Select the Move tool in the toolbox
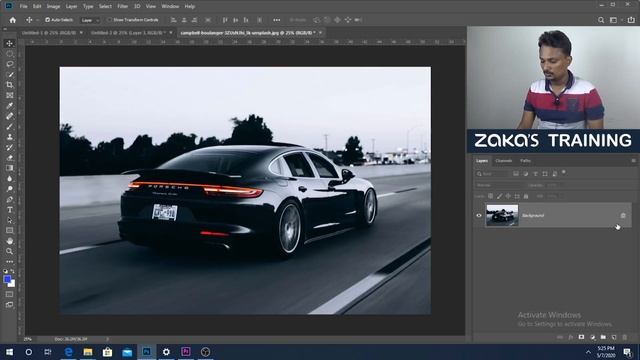This screenshot has width=640, height=360. pyautogui.click(x=9, y=43)
